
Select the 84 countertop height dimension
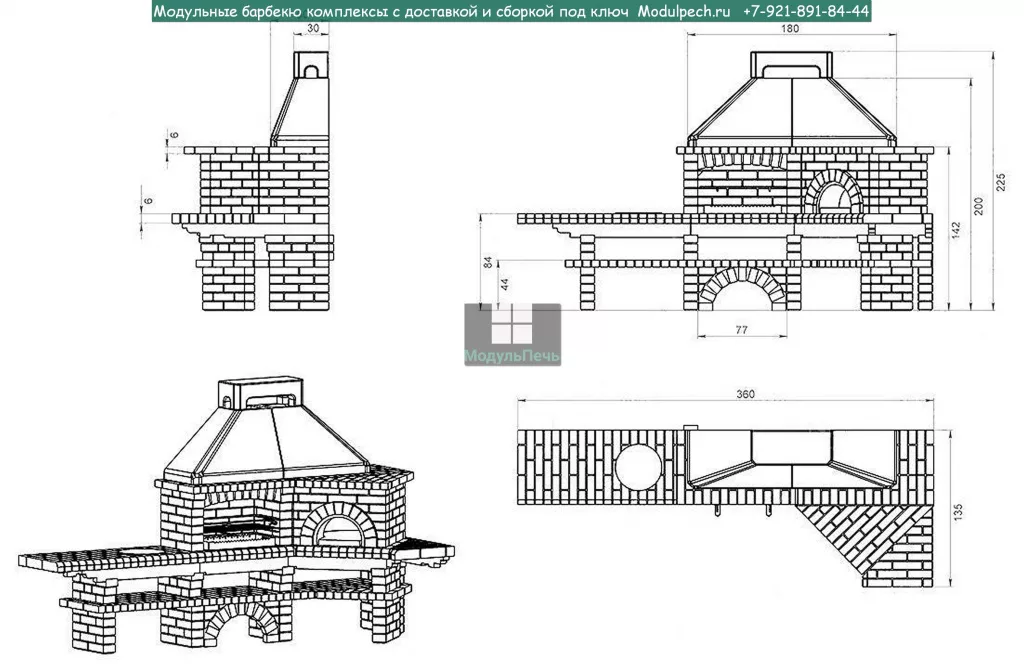(x=488, y=262)
